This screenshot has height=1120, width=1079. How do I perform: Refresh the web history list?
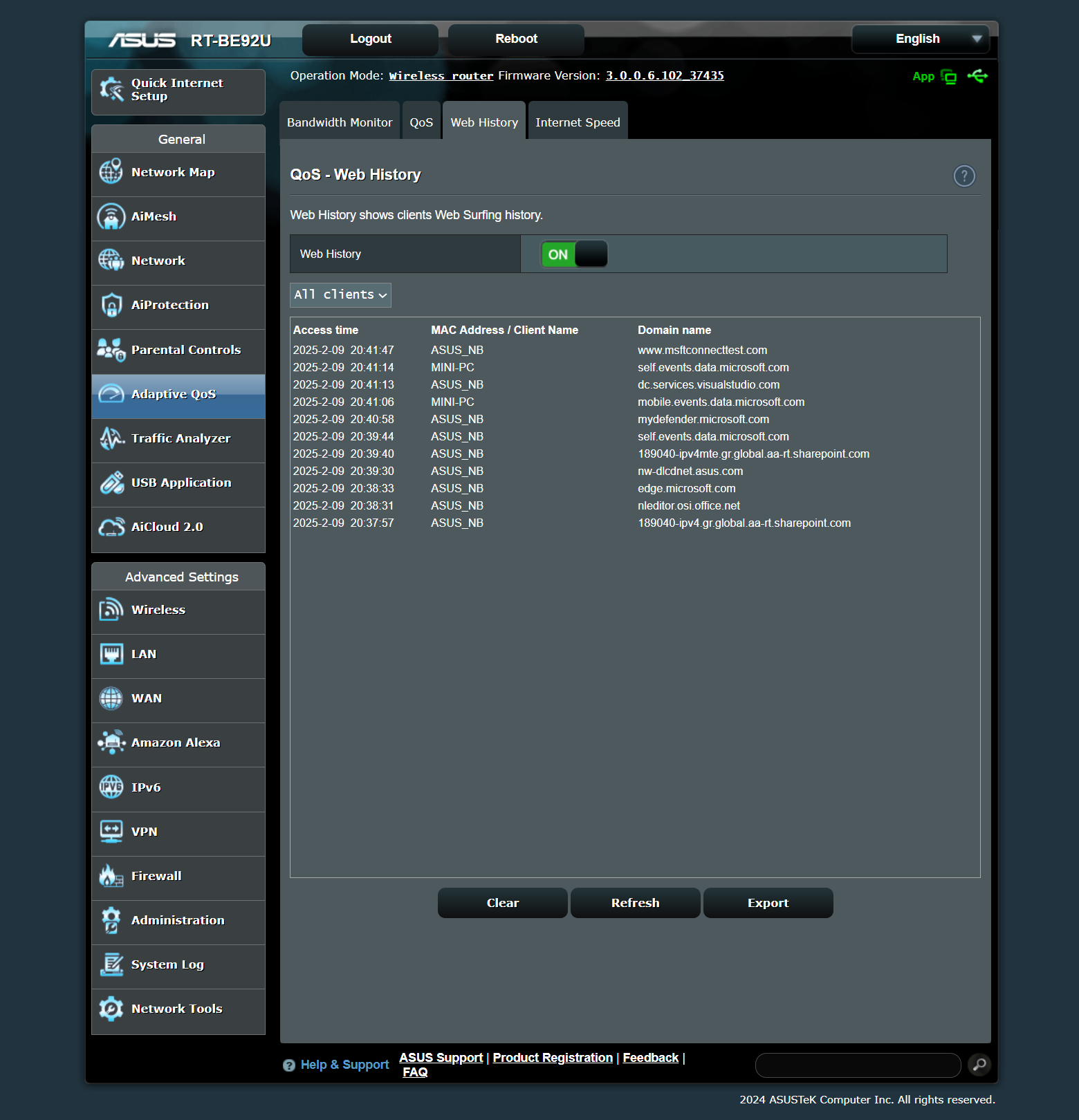636,903
